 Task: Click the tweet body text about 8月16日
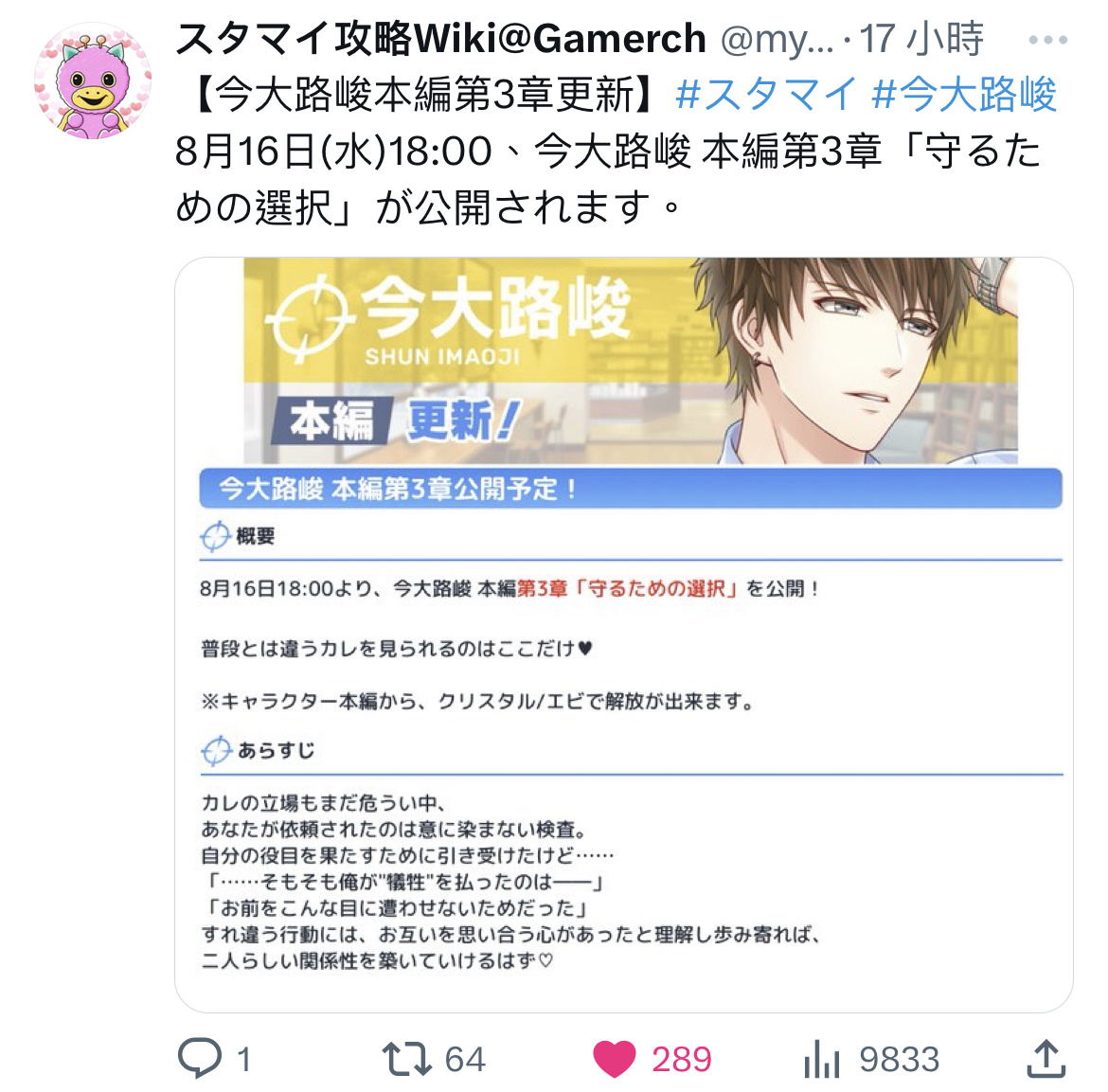coord(608,180)
